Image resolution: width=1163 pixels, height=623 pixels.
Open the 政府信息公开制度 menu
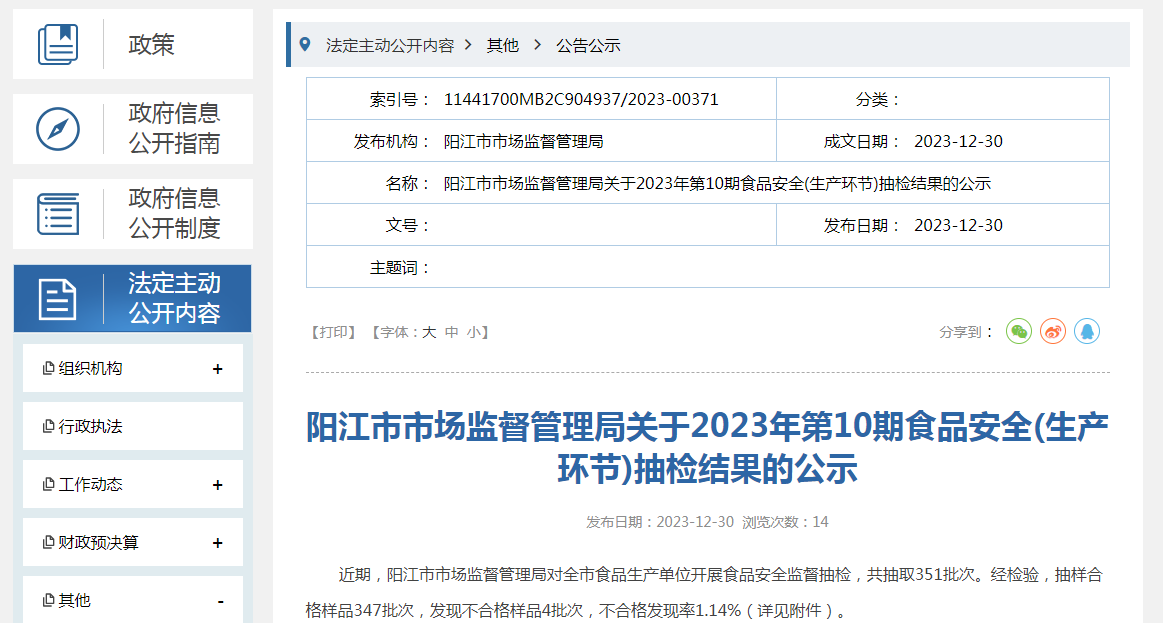coord(133,214)
